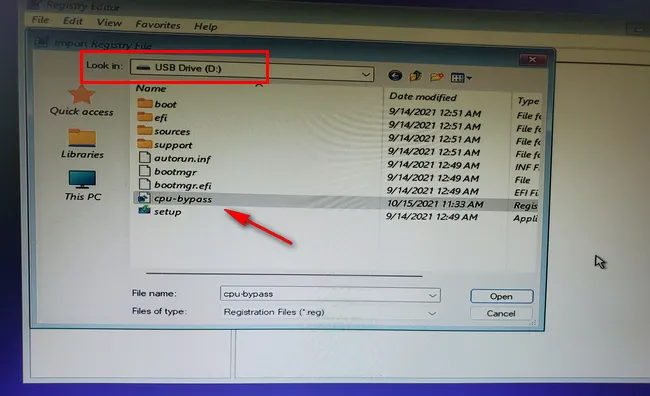Click the 'support' folder name text
This screenshot has height=396, width=650.
[x=173, y=145]
